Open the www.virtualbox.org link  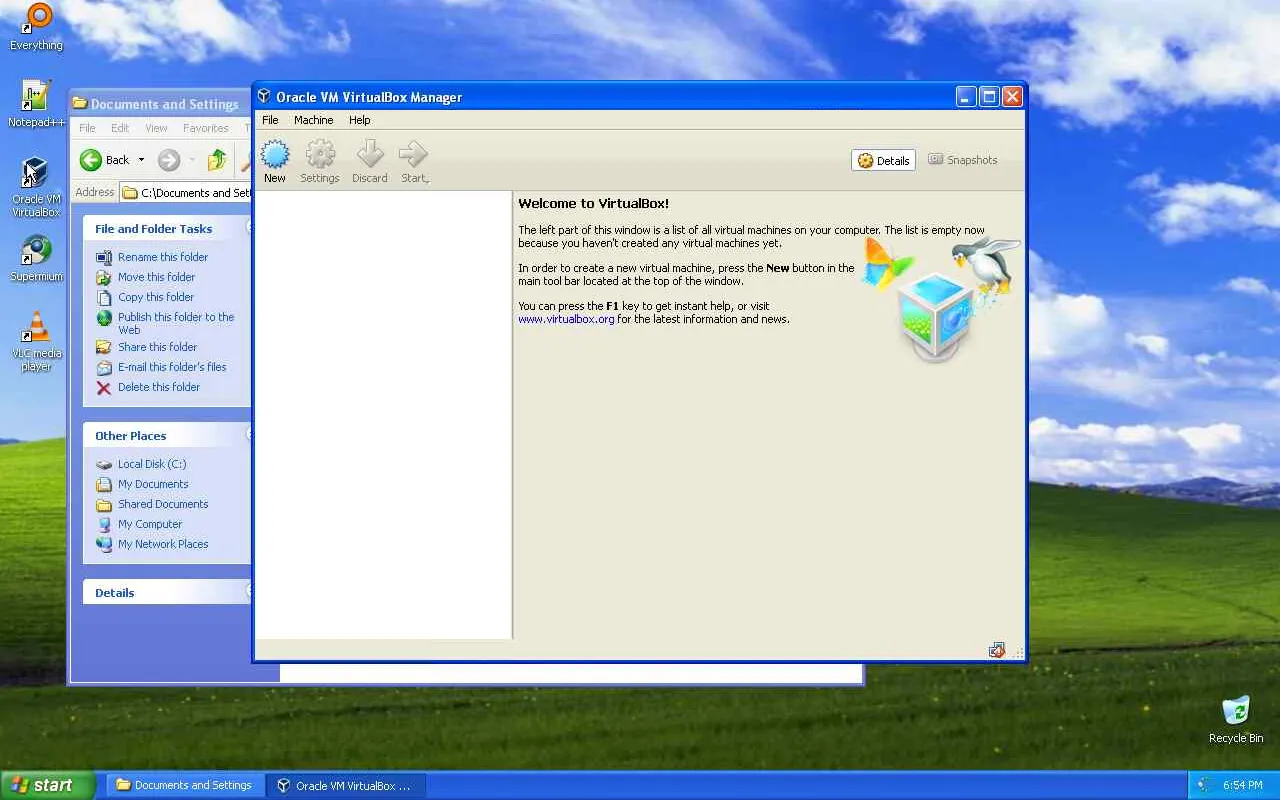(566, 319)
